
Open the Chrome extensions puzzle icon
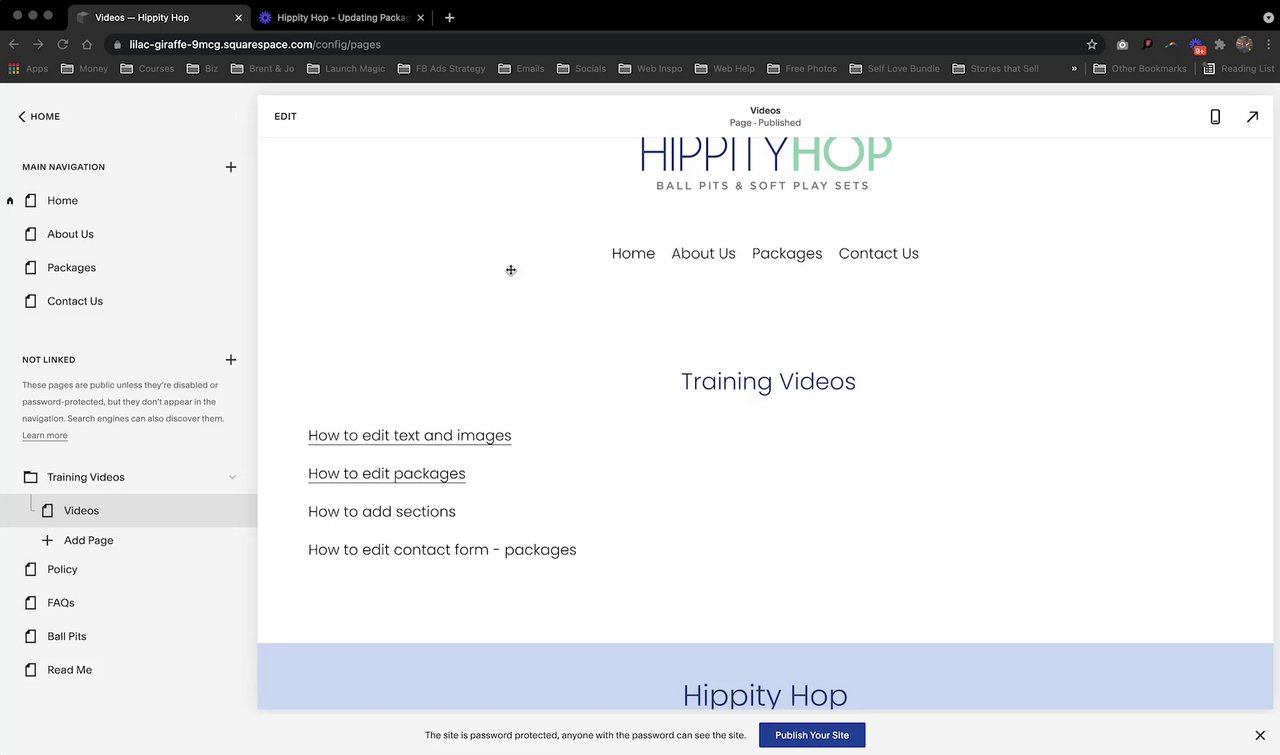click(x=1220, y=44)
